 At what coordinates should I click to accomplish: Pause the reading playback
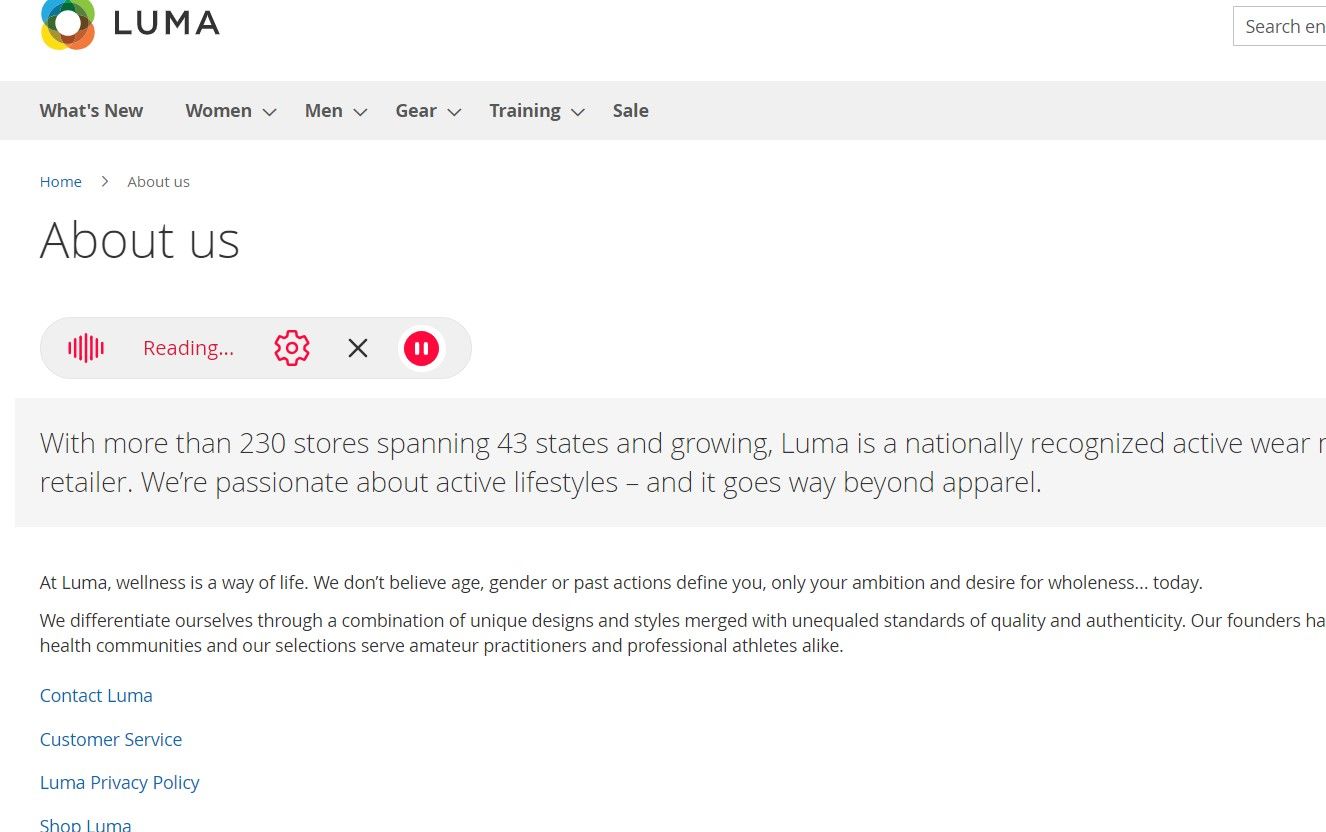(421, 348)
